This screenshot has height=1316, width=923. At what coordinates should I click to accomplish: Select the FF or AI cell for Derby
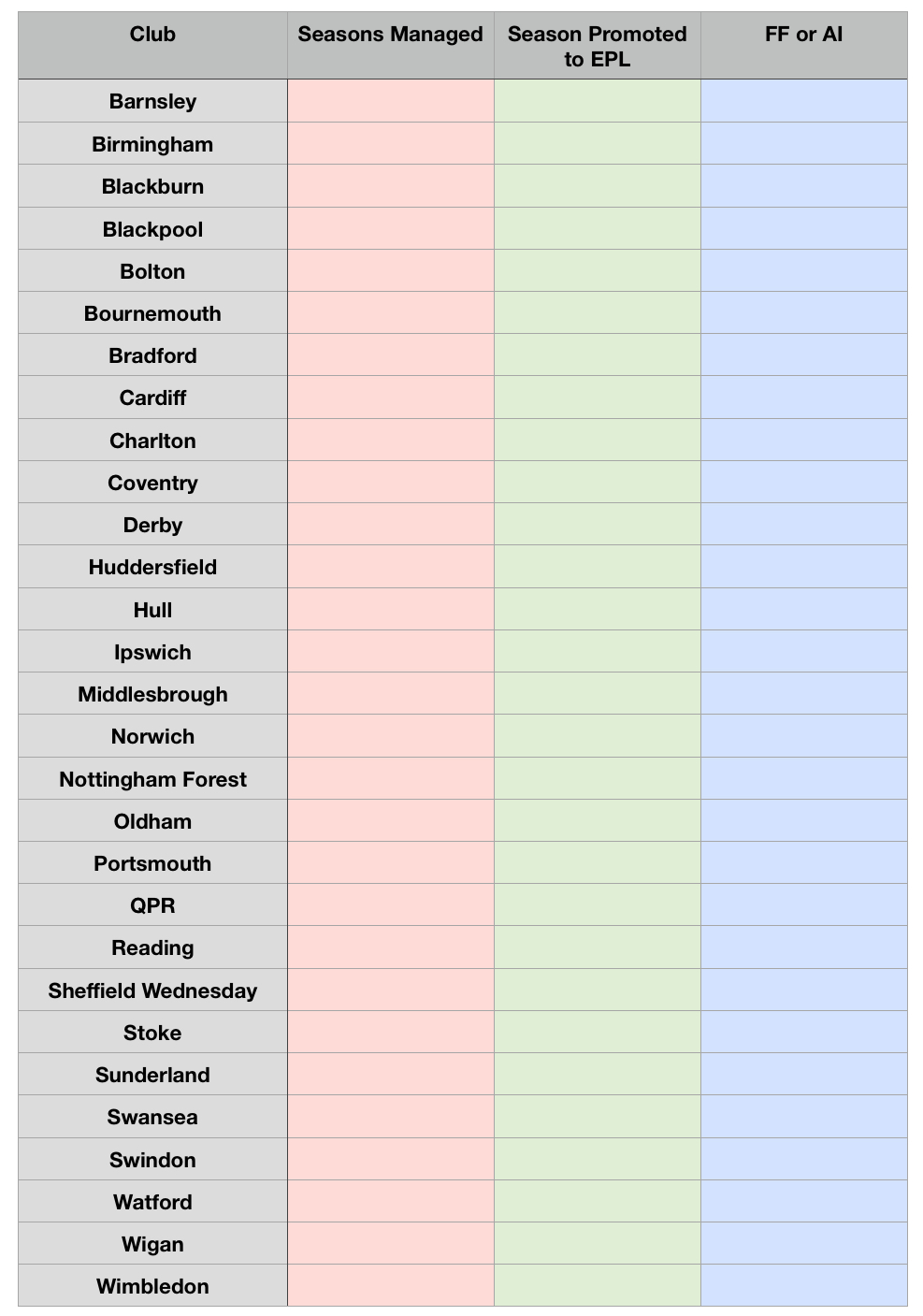pos(804,525)
